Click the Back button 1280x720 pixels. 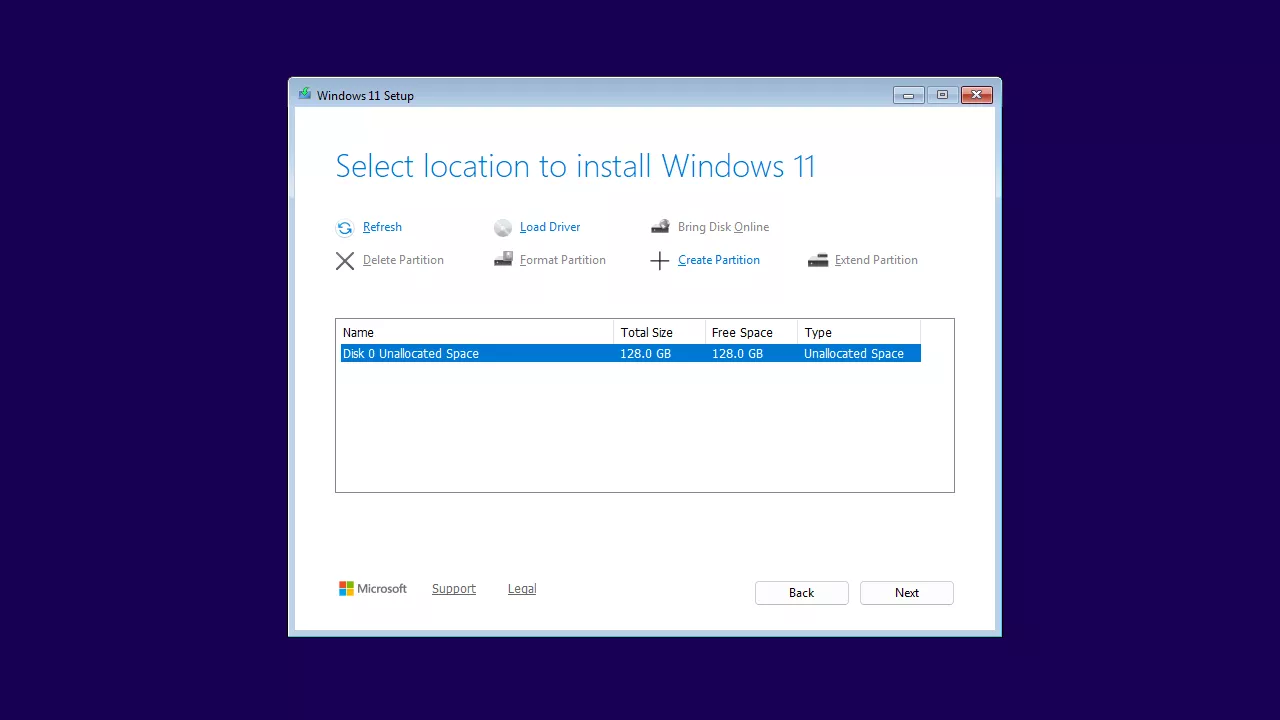tap(801, 592)
